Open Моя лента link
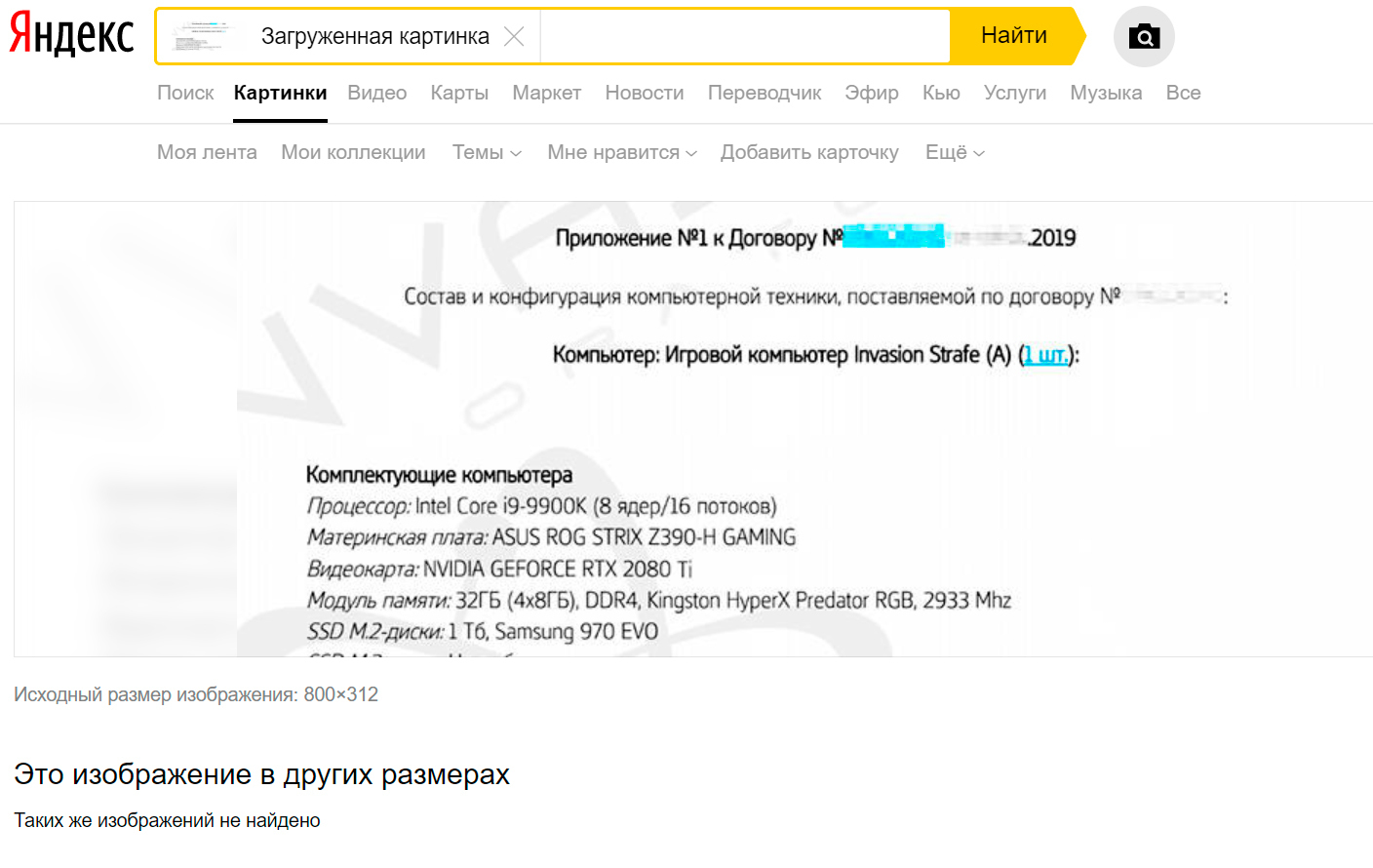Screen dimensions: 1373x868 [207, 152]
